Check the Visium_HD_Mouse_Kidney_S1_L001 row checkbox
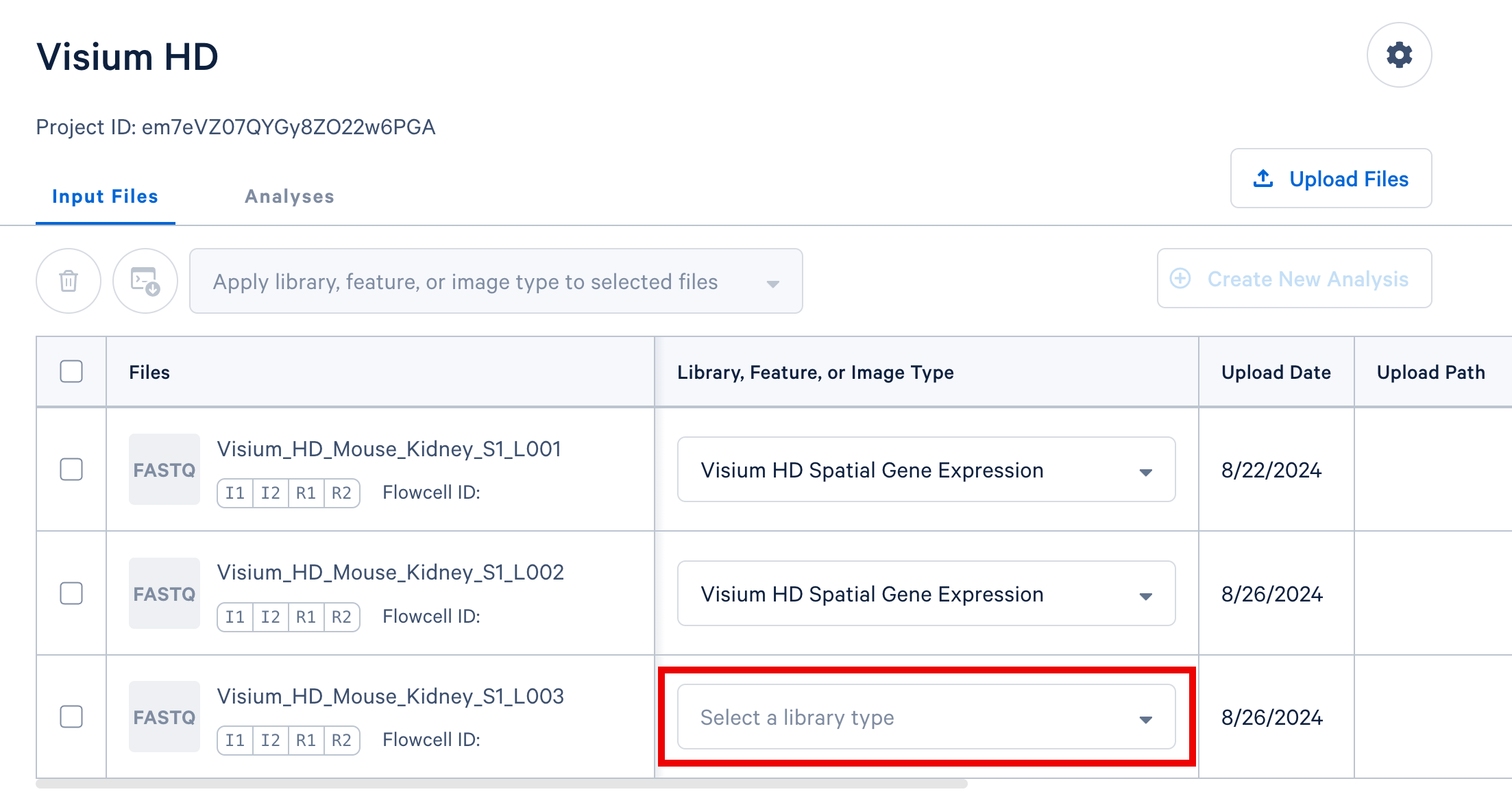 [71, 470]
